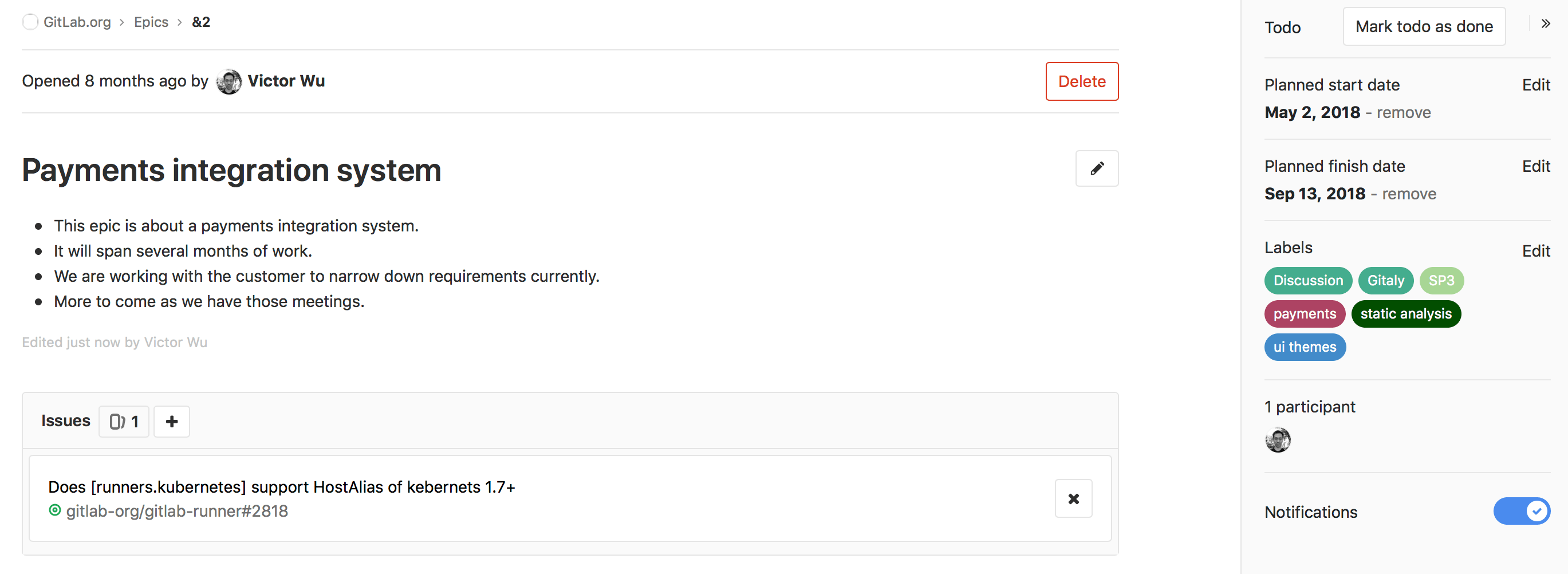
Task: Click the green open-issue status icon
Action: pos(55,510)
